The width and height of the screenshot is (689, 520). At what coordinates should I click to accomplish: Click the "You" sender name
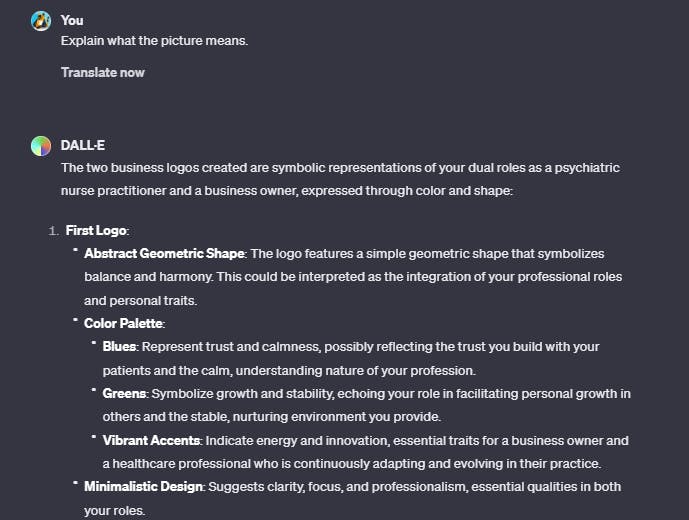coord(72,20)
